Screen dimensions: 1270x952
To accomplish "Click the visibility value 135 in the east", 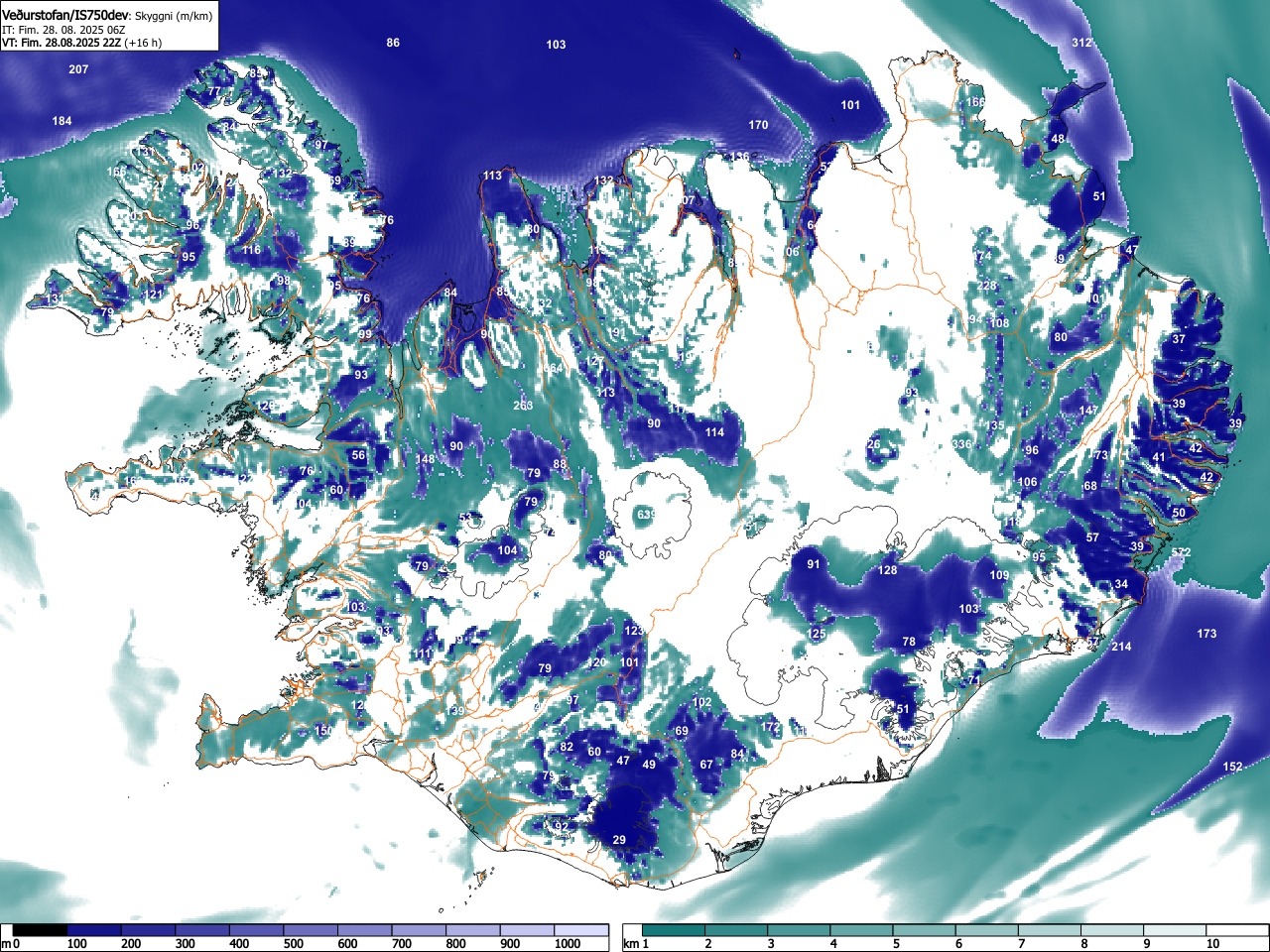I will 995,425.
